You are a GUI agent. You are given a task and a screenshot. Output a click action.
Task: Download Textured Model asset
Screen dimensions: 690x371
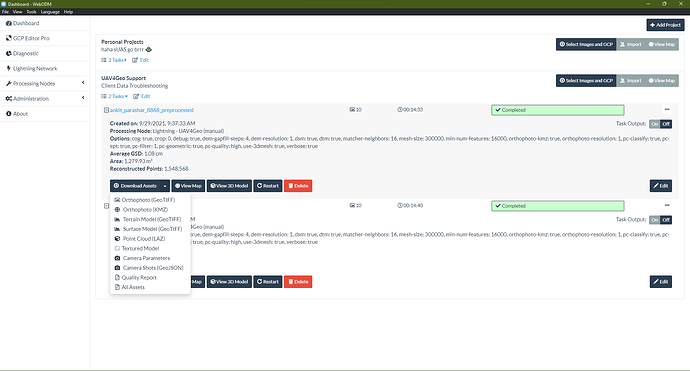pyautogui.click(x=150, y=248)
